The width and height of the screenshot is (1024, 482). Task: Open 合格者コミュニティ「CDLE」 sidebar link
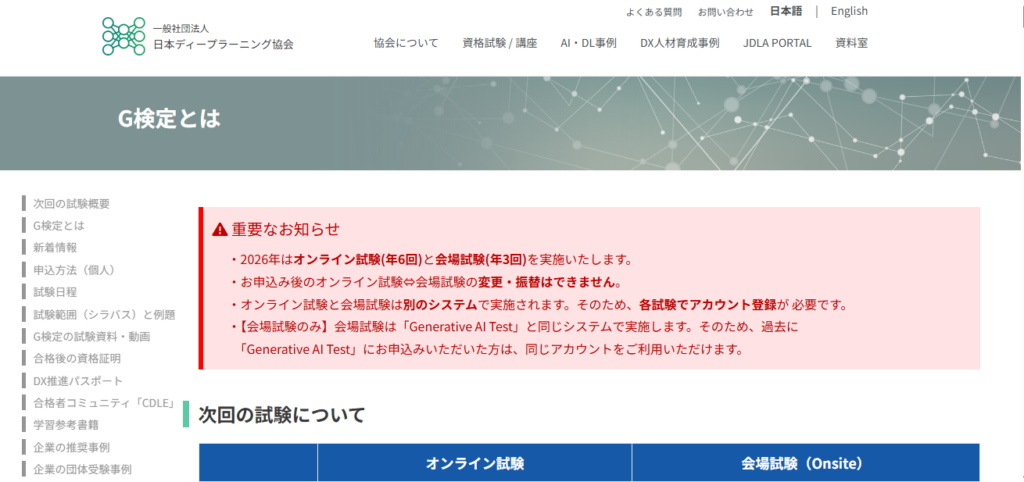tap(104, 403)
